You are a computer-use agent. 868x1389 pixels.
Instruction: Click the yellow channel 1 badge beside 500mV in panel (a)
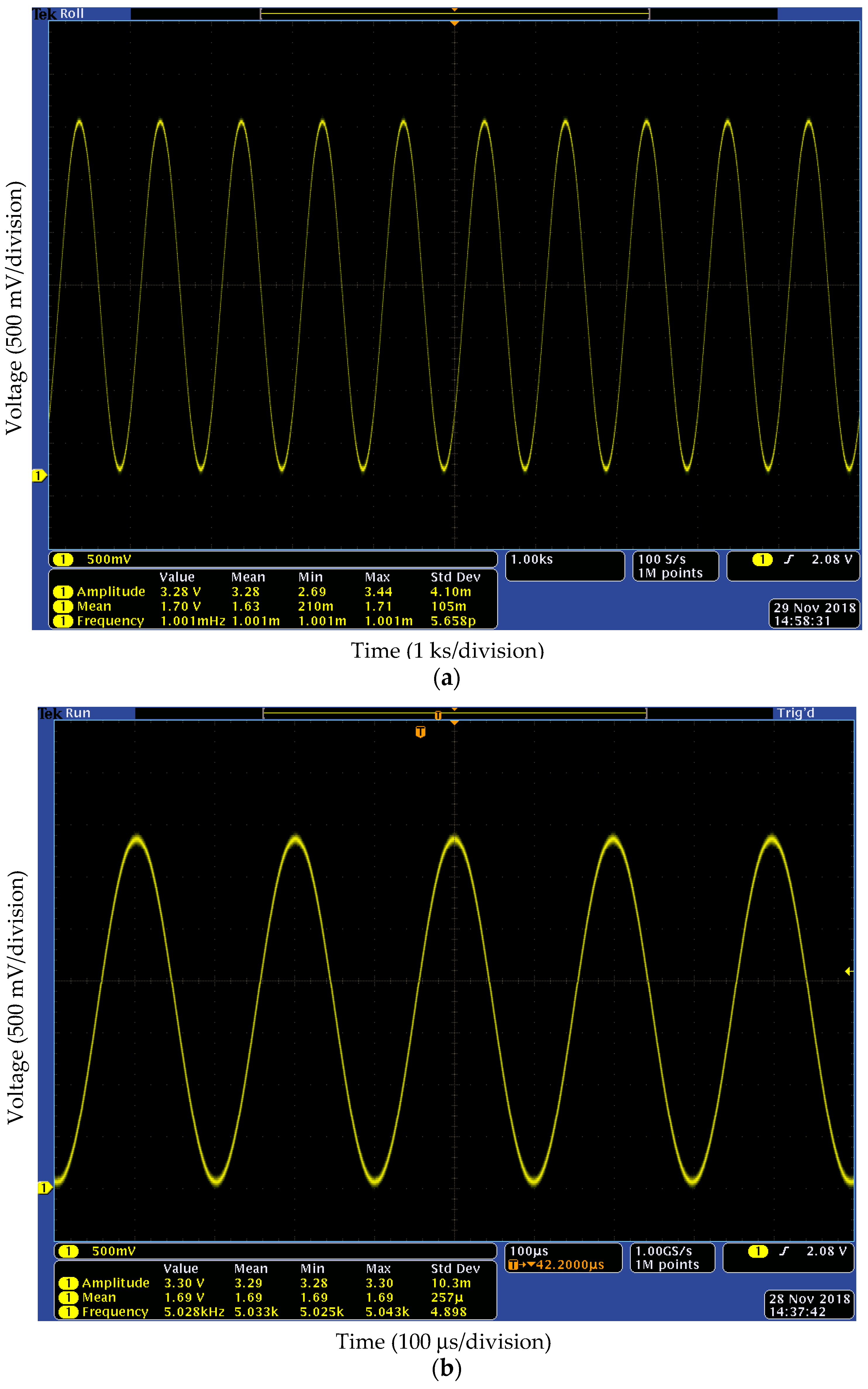pyautogui.click(x=63, y=560)
